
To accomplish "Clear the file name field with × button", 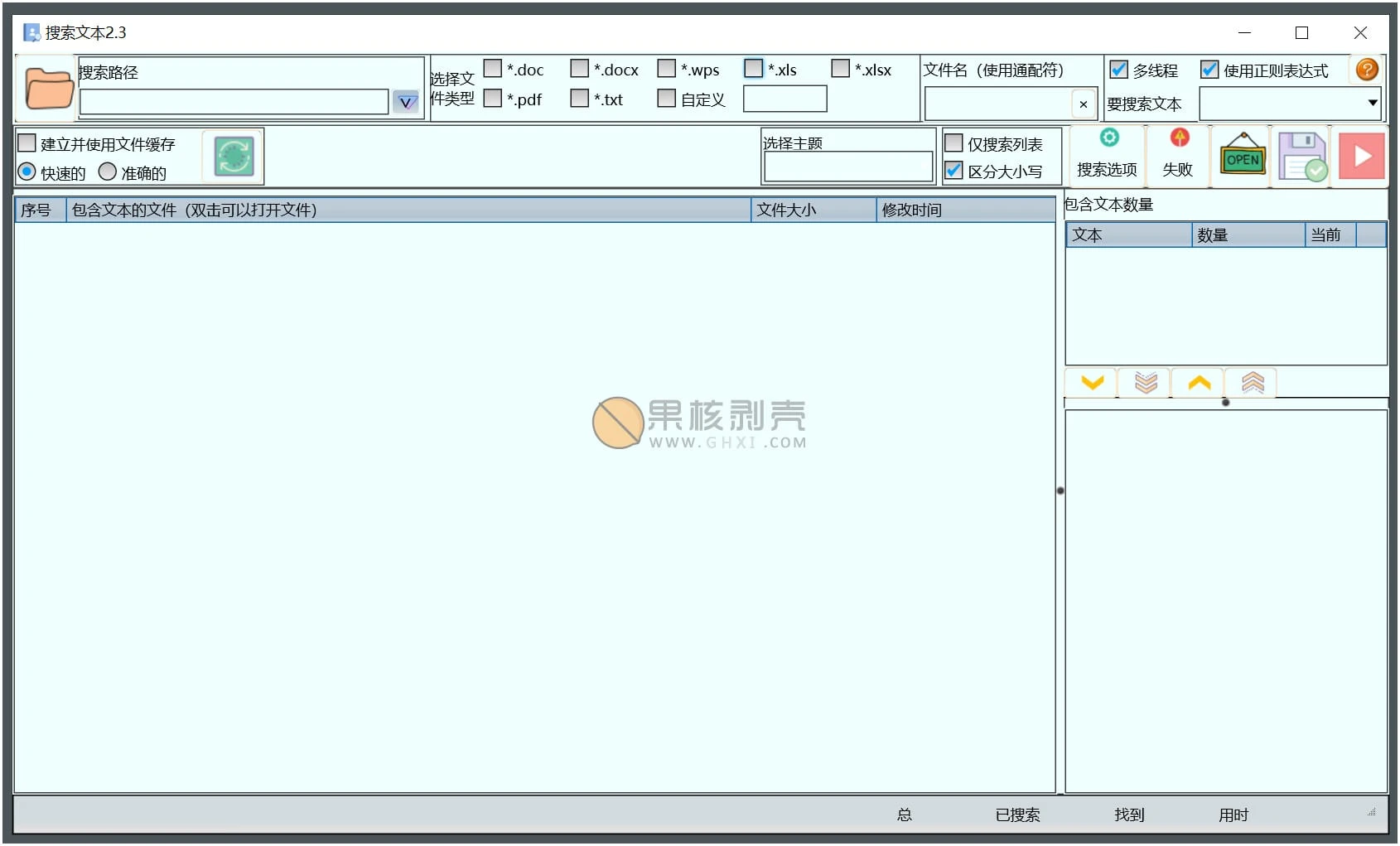I will click(1084, 104).
